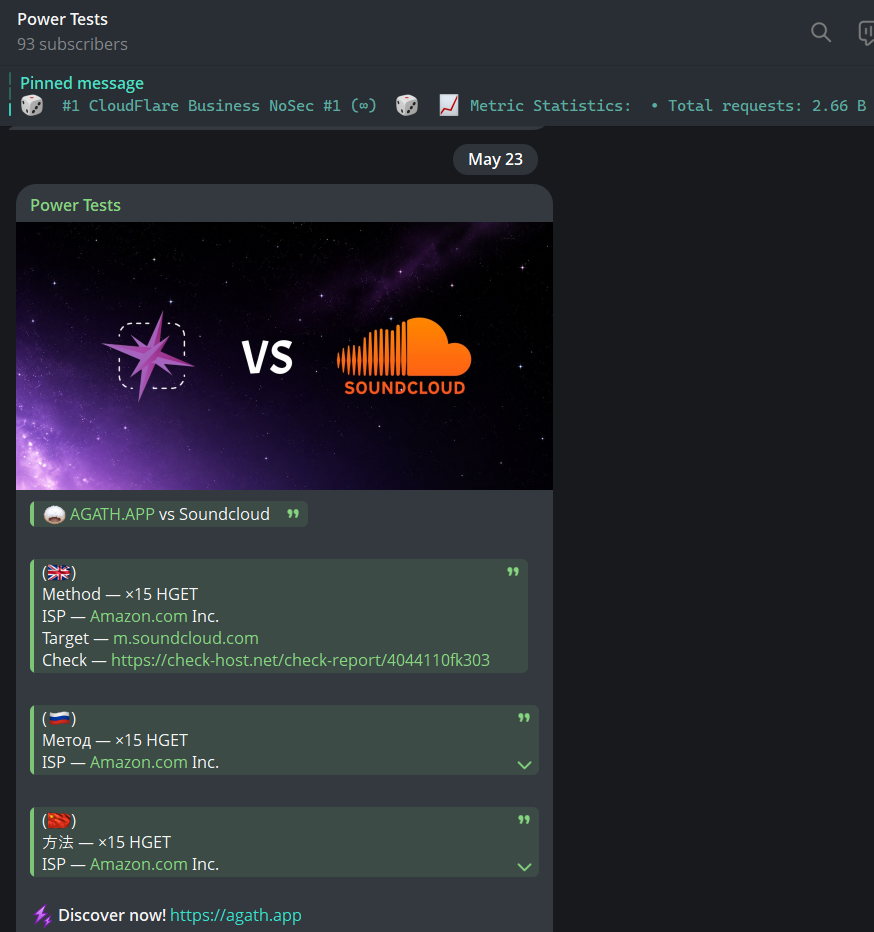Image resolution: width=874 pixels, height=932 pixels.
Task: Click the chart emoji before Metric Statistics
Action: (x=449, y=106)
